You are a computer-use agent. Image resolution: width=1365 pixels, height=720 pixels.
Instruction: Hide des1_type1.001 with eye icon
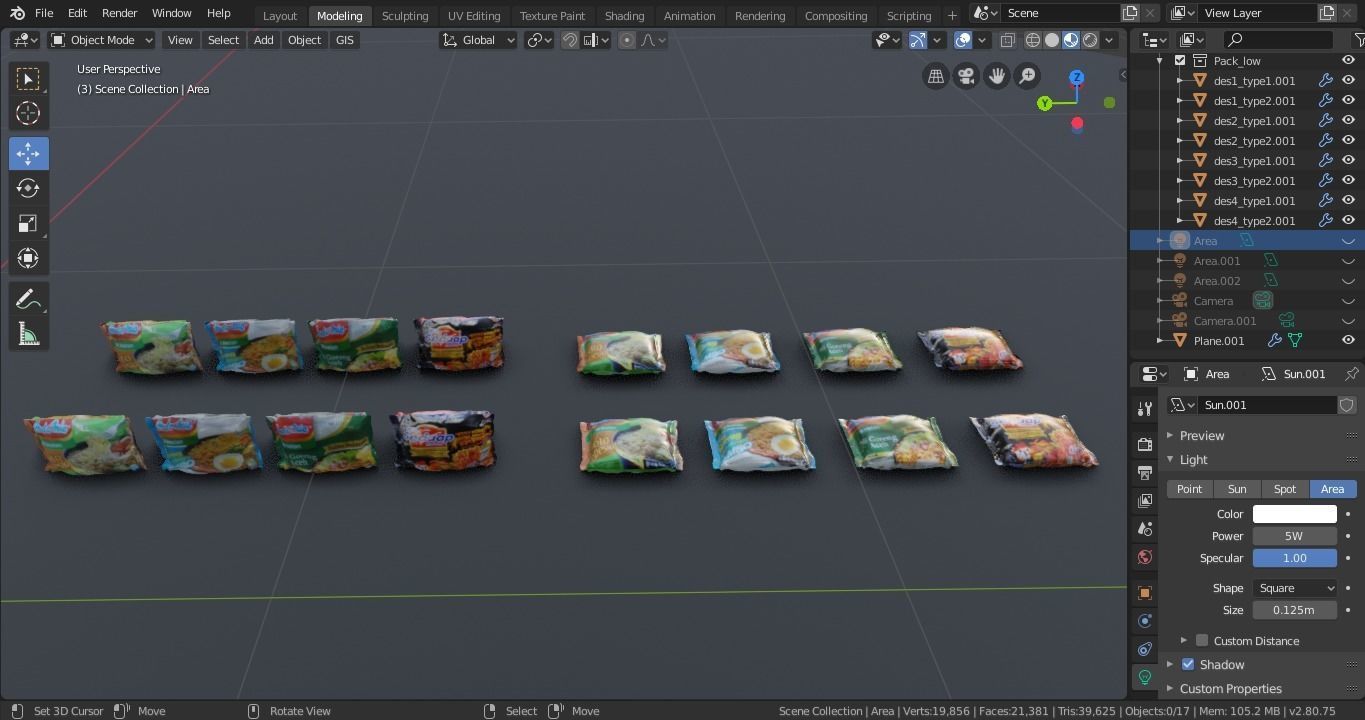[x=1348, y=81]
